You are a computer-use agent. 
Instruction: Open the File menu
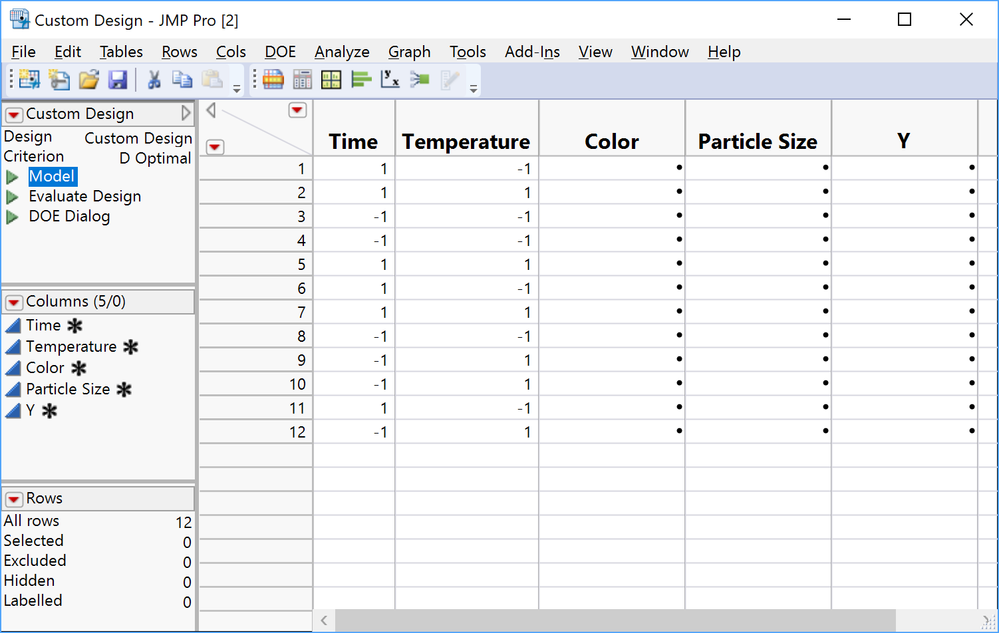click(x=24, y=52)
